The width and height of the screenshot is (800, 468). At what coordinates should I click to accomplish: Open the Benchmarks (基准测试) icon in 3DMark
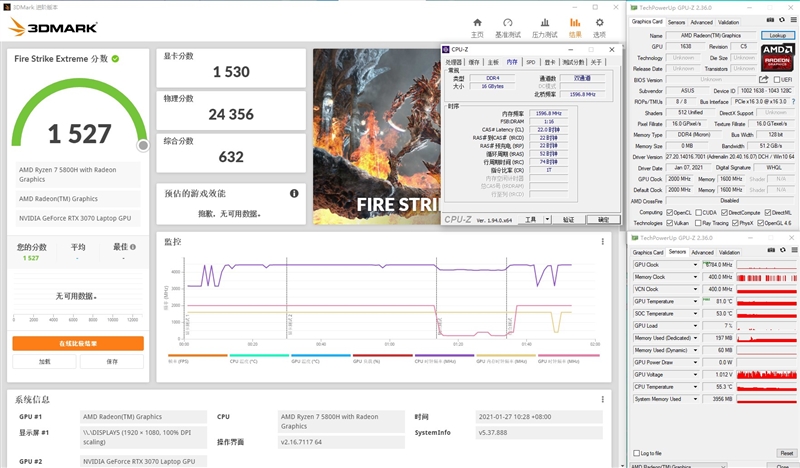pos(508,22)
